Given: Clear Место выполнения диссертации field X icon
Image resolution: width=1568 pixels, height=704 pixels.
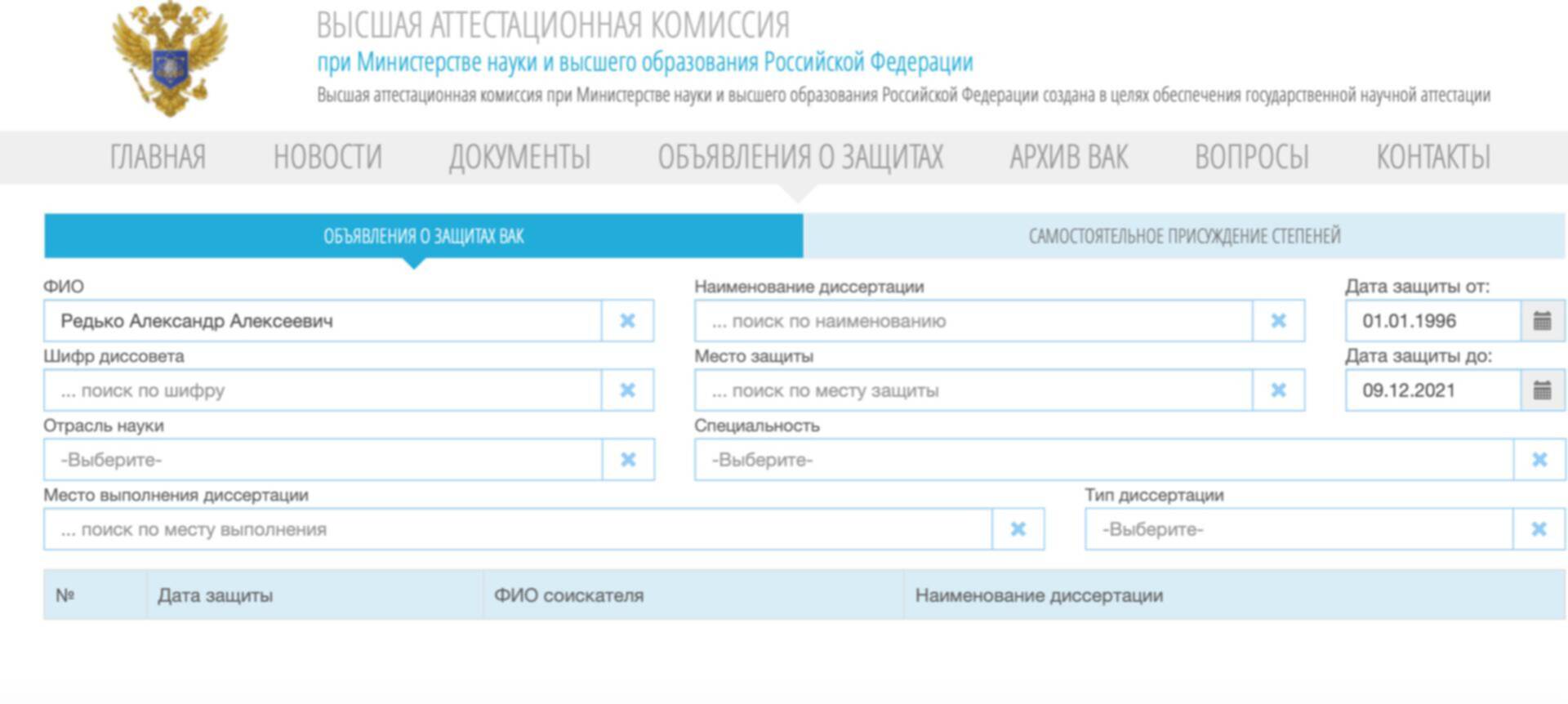Looking at the screenshot, I should [x=1018, y=529].
